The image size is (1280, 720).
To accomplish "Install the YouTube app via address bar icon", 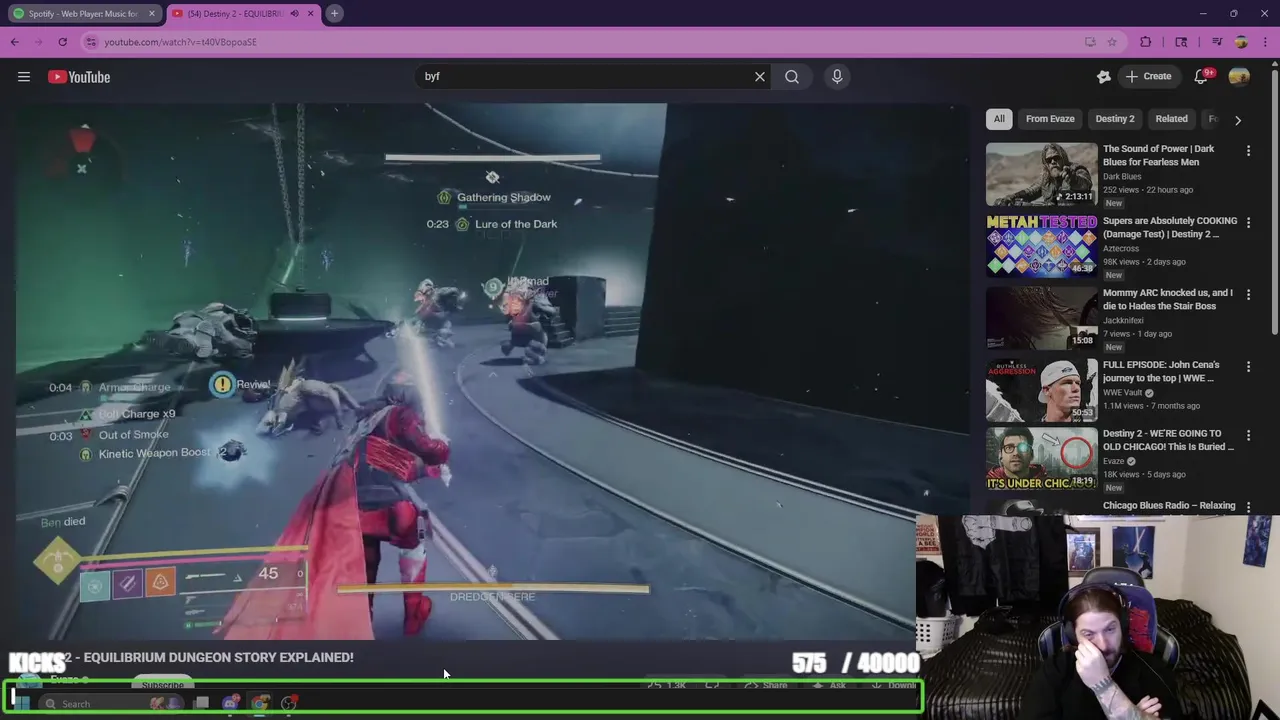I will [1090, 42].
